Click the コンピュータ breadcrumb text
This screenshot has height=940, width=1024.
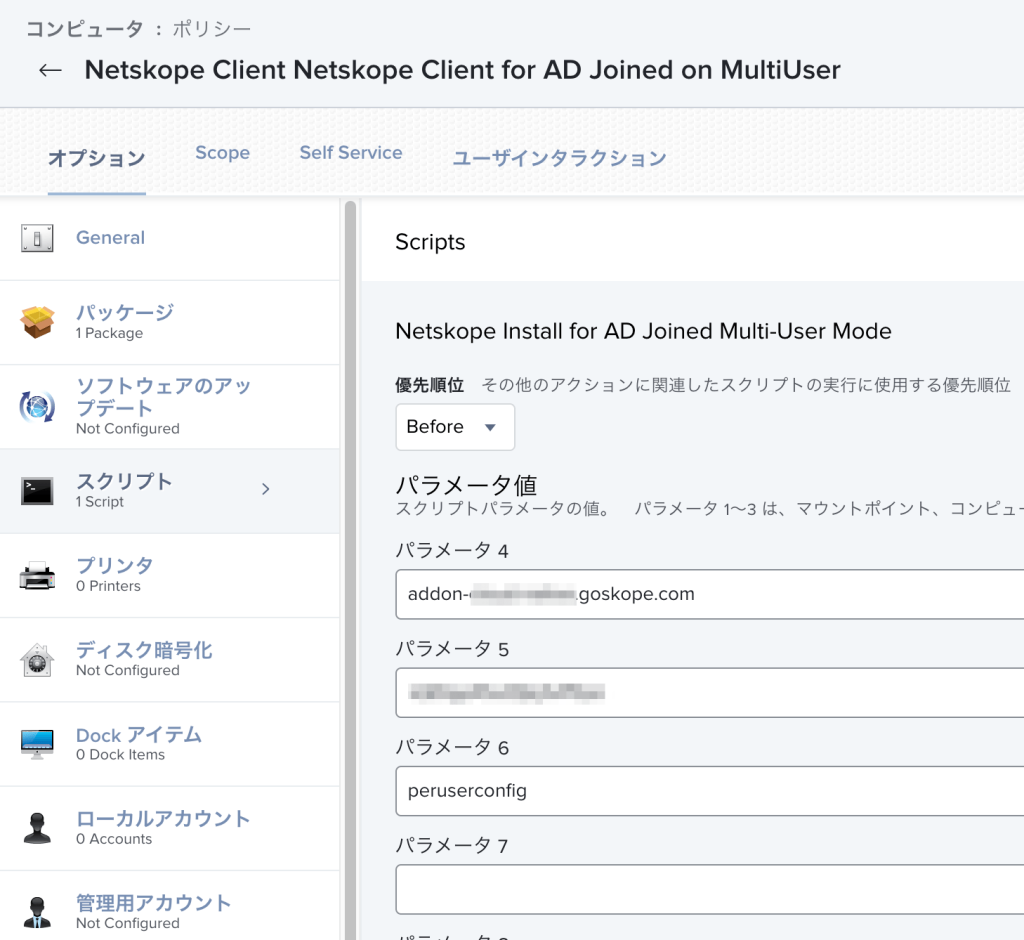point(84,29)
